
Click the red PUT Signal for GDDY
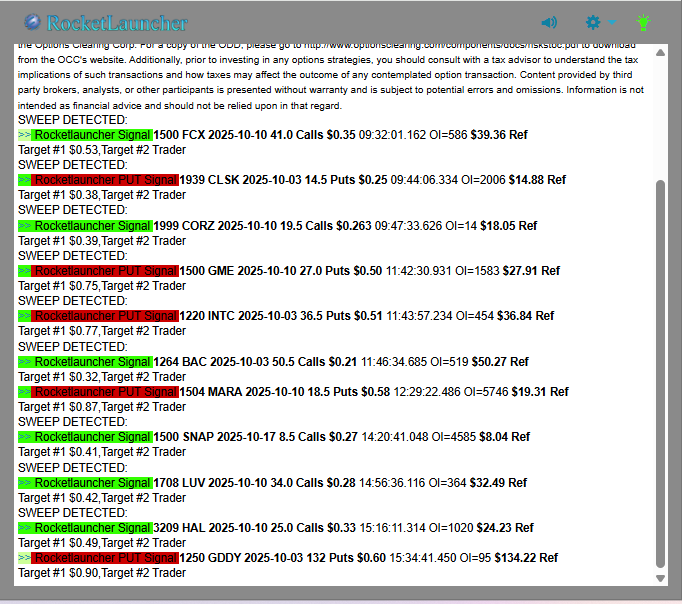[x=98, y=558]
